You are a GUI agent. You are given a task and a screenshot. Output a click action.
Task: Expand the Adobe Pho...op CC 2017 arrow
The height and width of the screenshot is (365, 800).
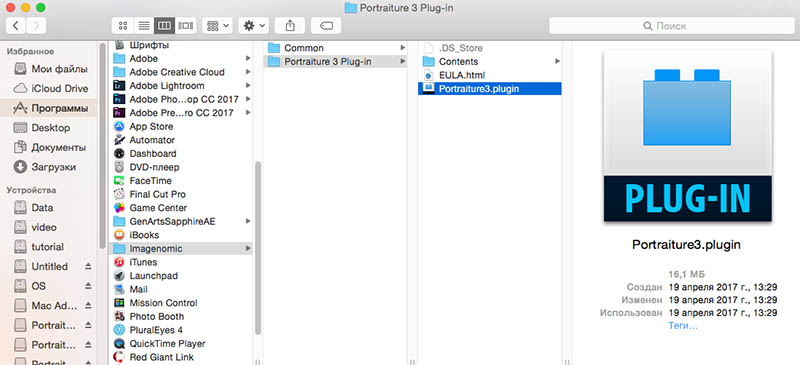click(x=248, y=99)
